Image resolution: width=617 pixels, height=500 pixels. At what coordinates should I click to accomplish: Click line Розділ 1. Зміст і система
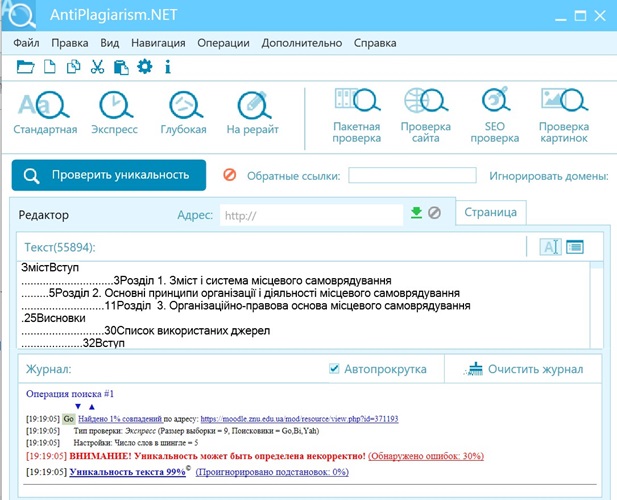click(206, 280)
